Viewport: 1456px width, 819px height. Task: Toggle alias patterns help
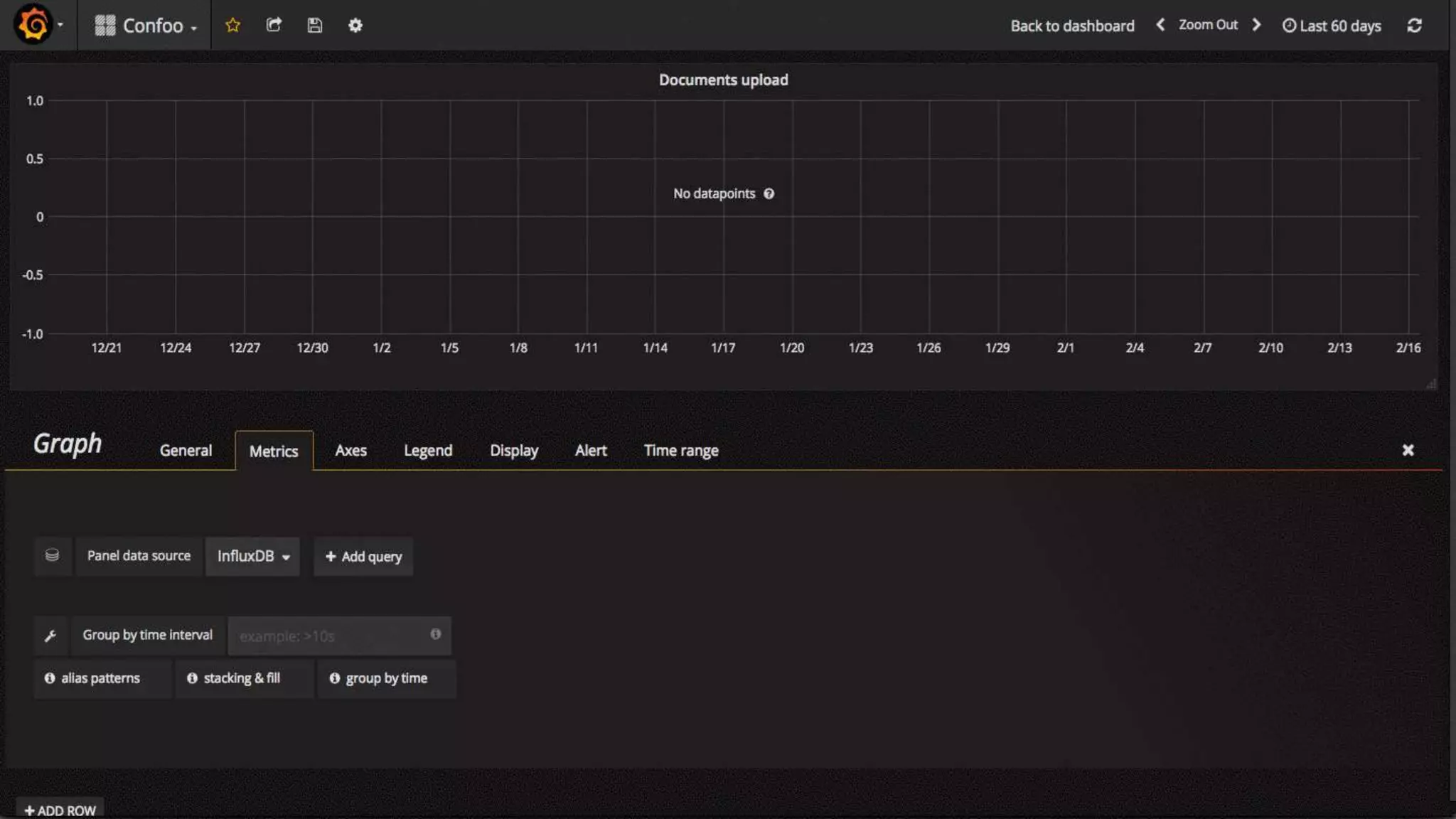pos(93,678)
